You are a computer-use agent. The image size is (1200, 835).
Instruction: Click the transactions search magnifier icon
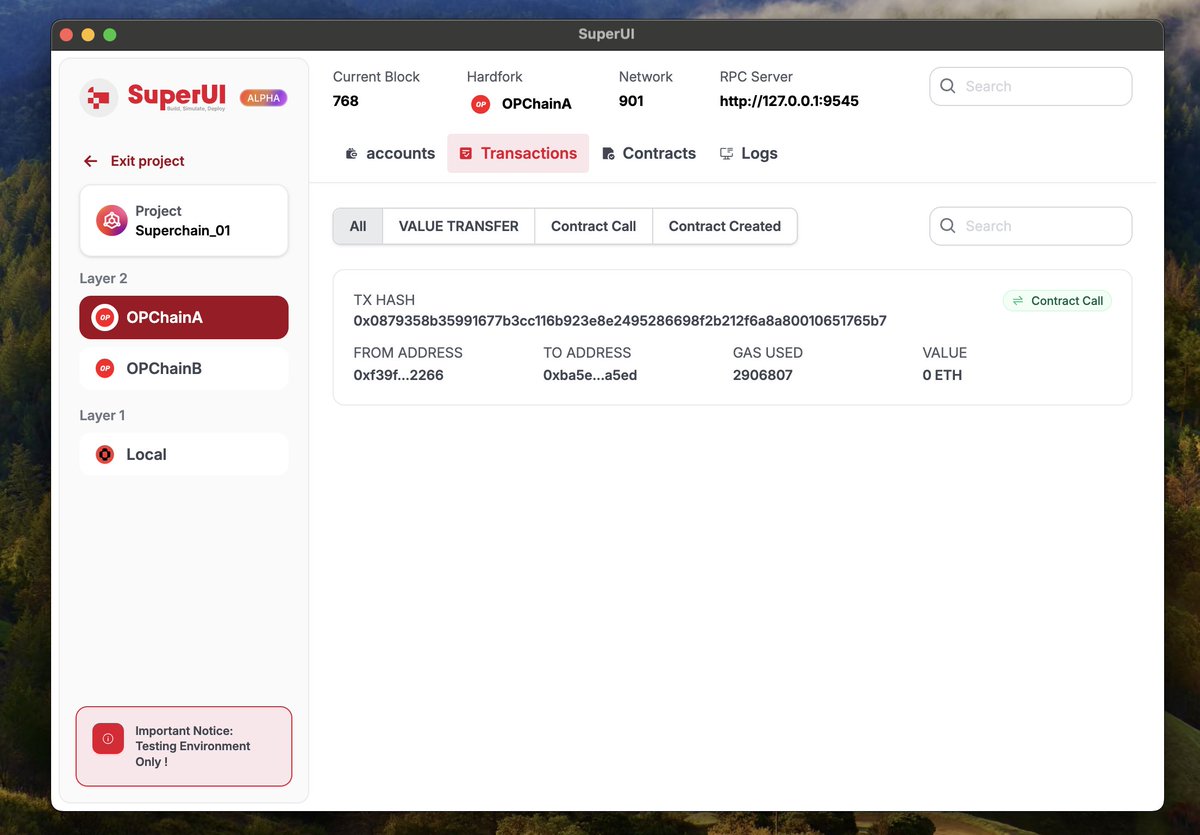click(x=948, y=226)
